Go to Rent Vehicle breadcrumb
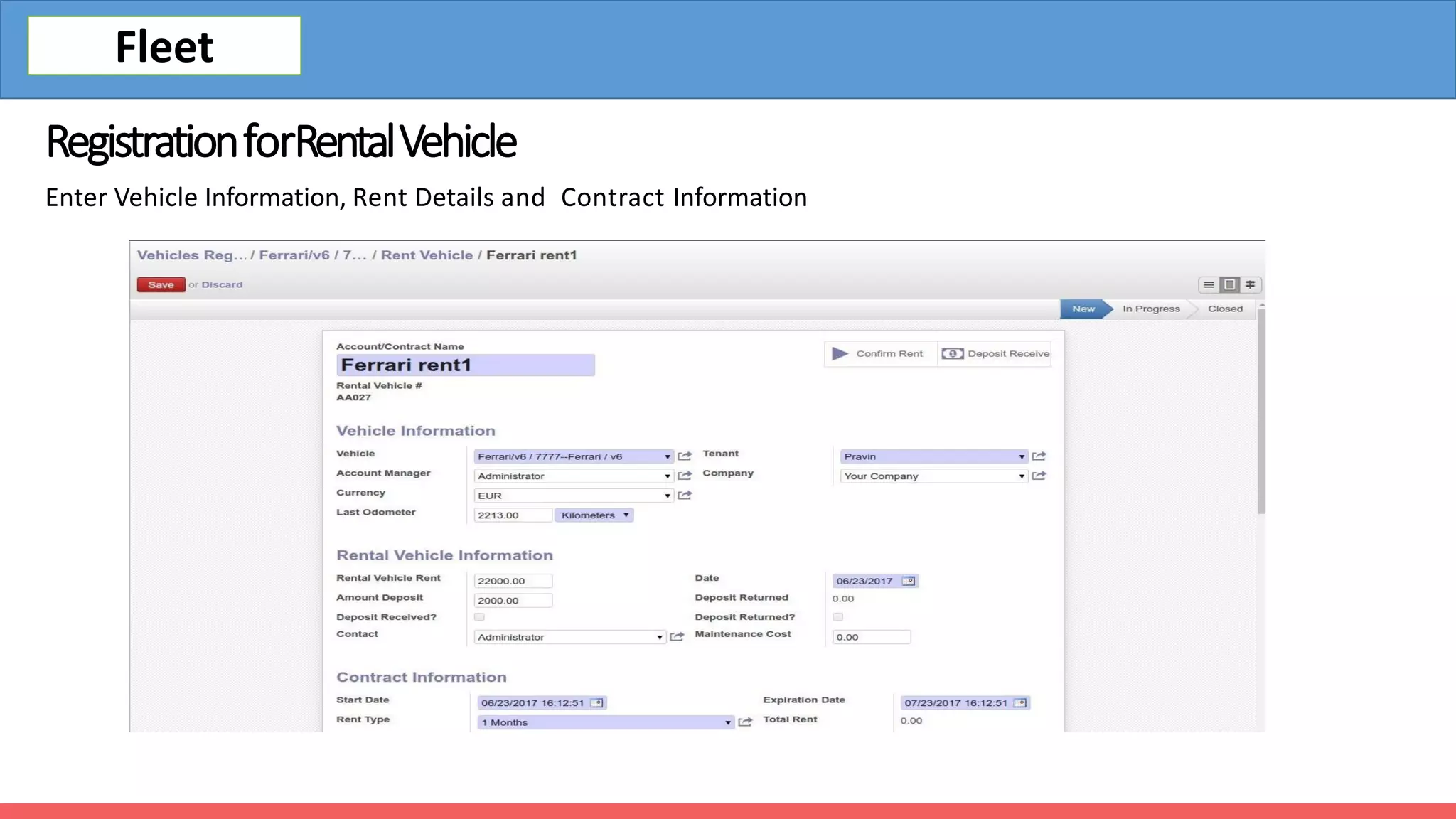Image resolution: width=1456 pixels, height=819 pixels. (x=427, y=255)
